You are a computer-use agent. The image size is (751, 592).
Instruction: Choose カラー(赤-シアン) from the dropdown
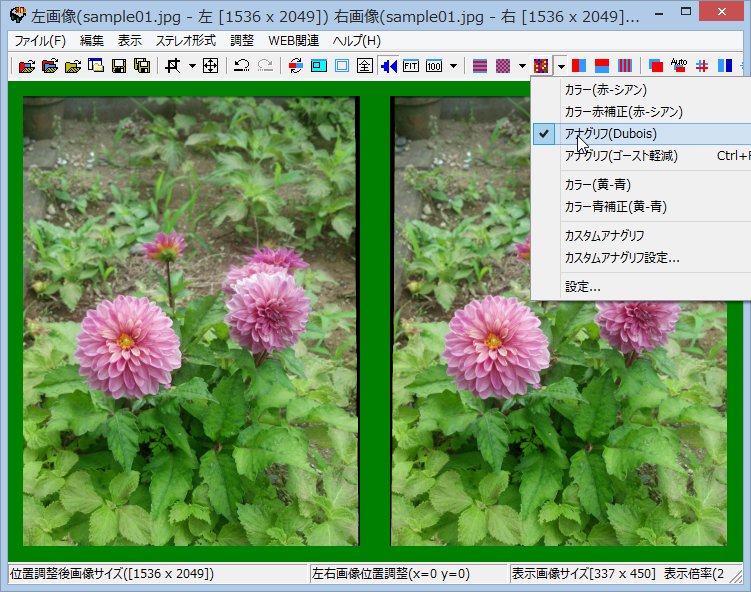click(x=641, y=90)
